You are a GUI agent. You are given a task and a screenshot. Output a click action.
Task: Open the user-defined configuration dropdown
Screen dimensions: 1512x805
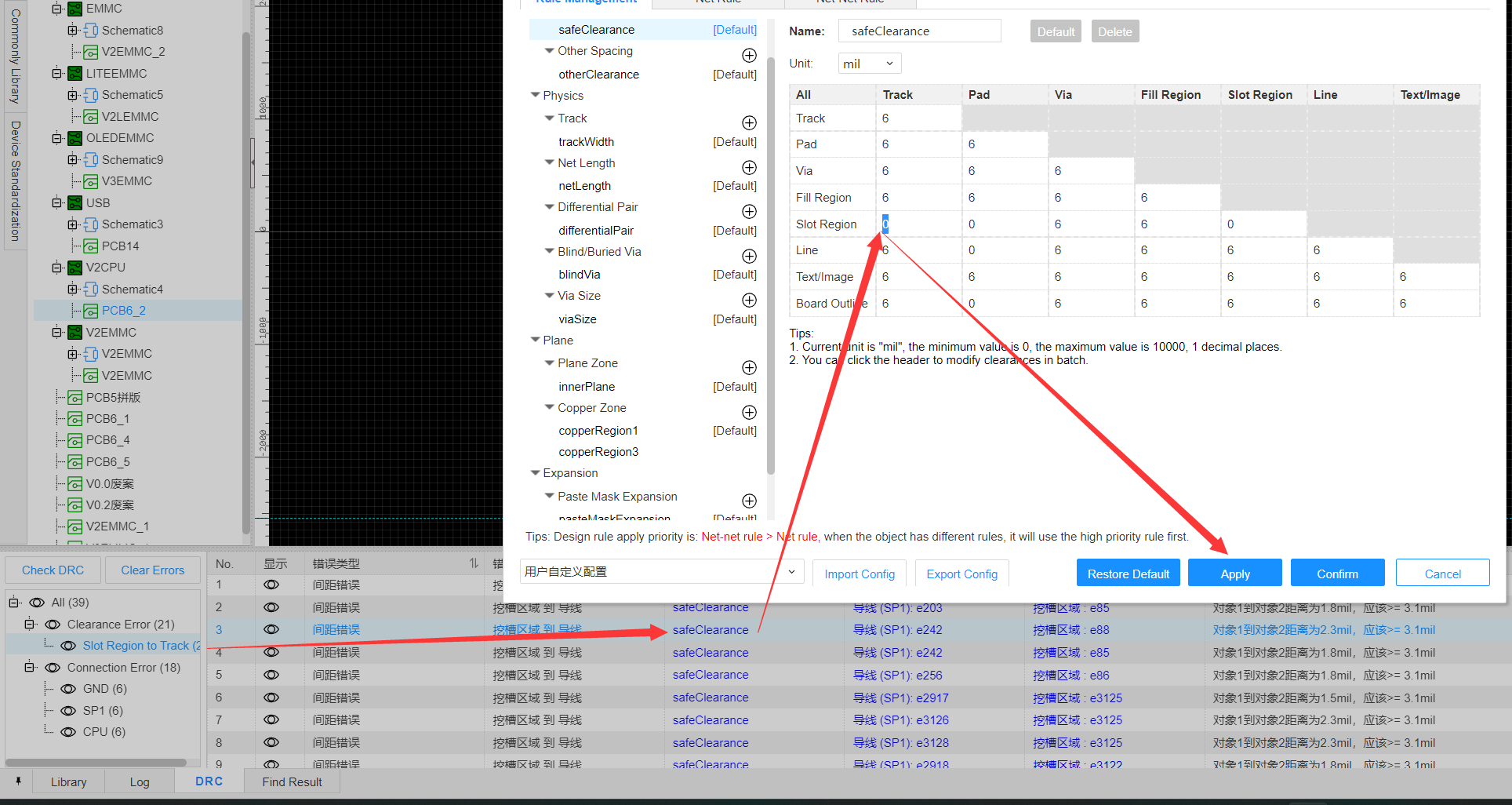[662, 572]
